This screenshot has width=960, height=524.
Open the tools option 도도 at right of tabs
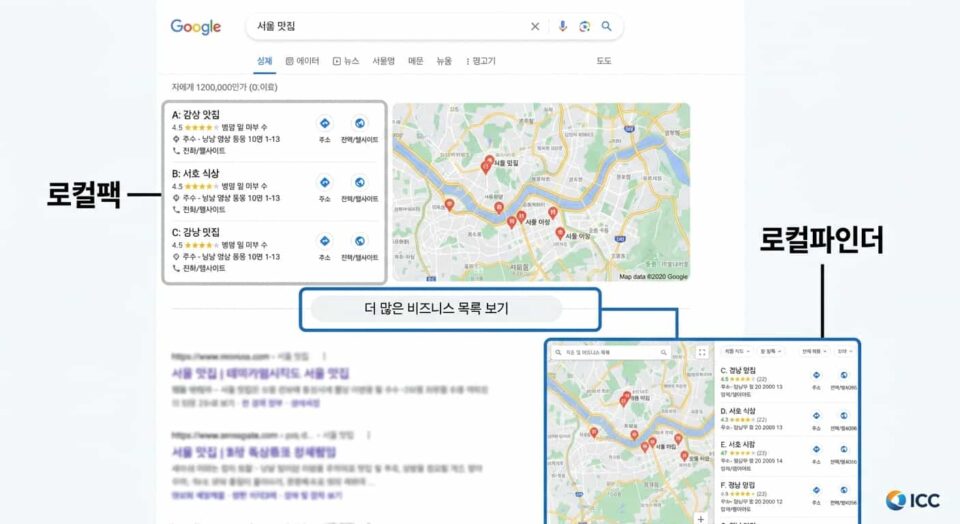[x=604, y=61]
